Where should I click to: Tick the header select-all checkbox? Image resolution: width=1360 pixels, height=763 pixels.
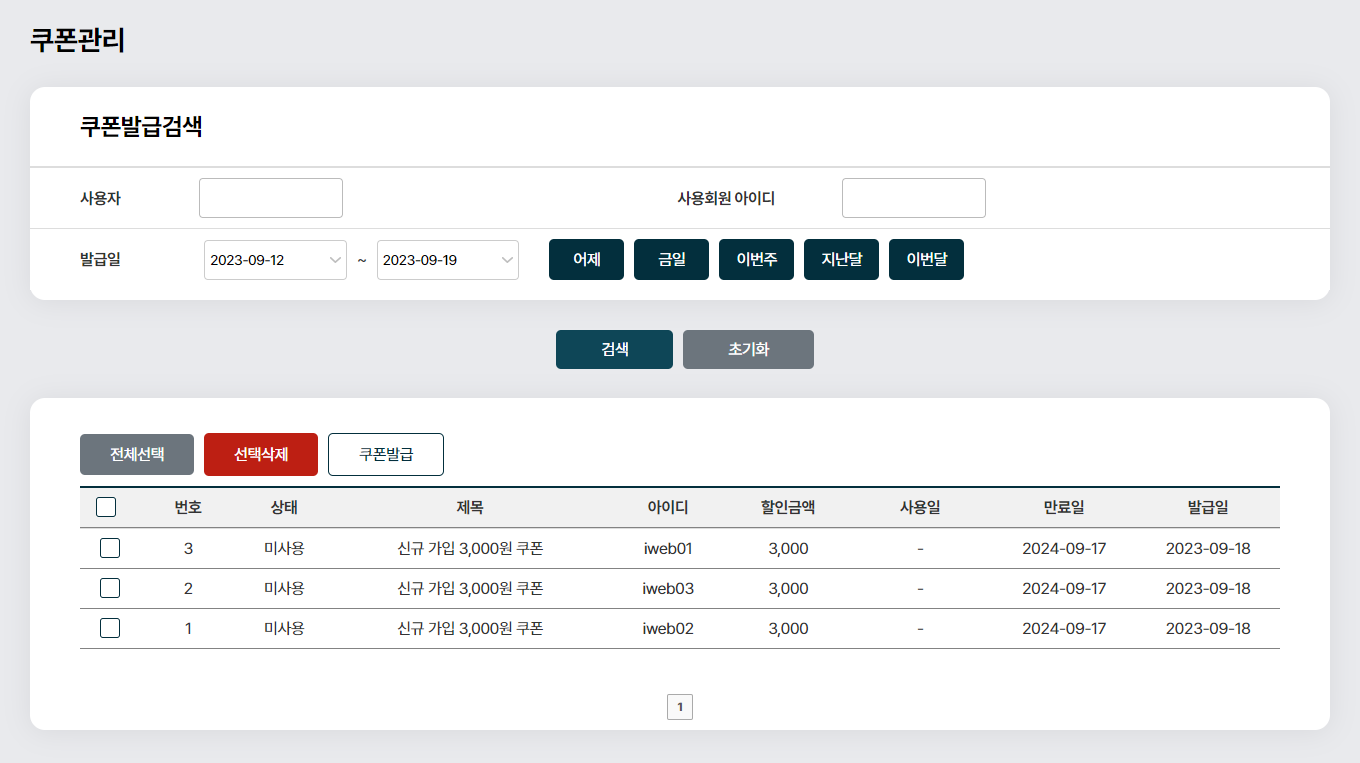(x=106, y=507)
